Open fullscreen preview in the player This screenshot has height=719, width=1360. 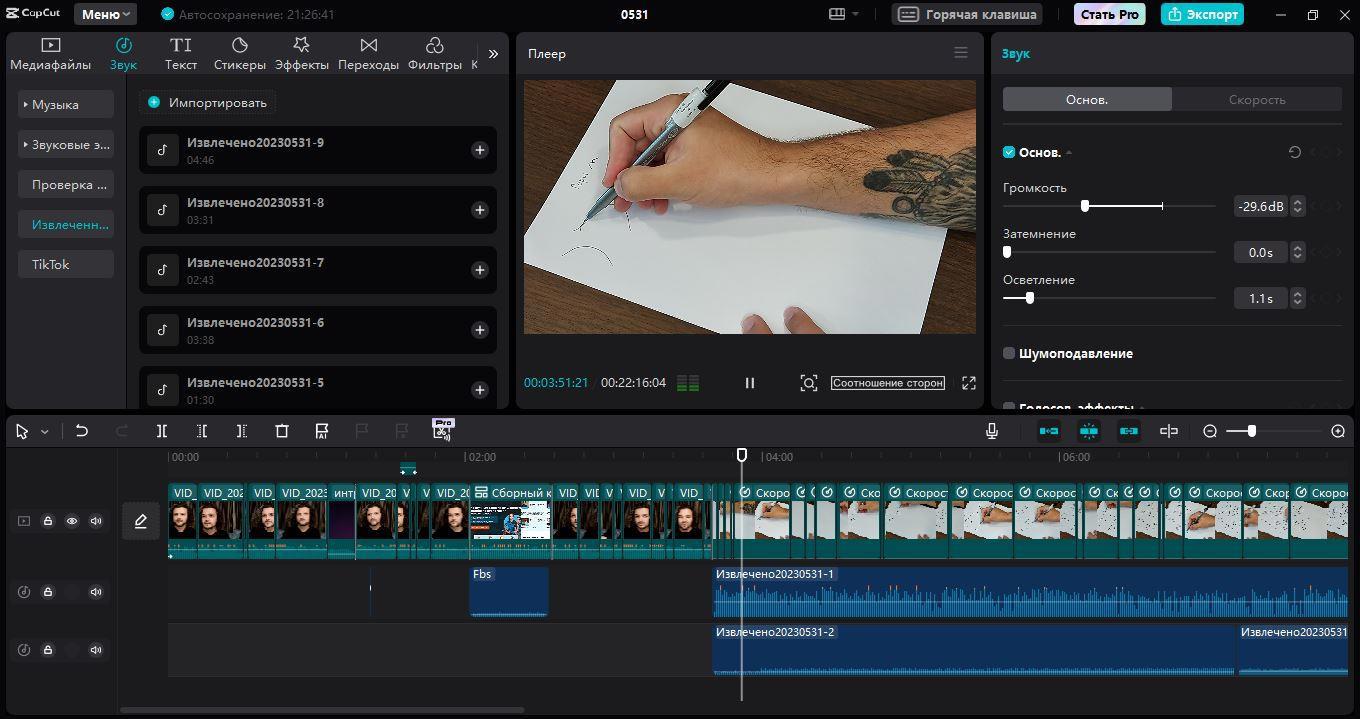tap(968, 383)
